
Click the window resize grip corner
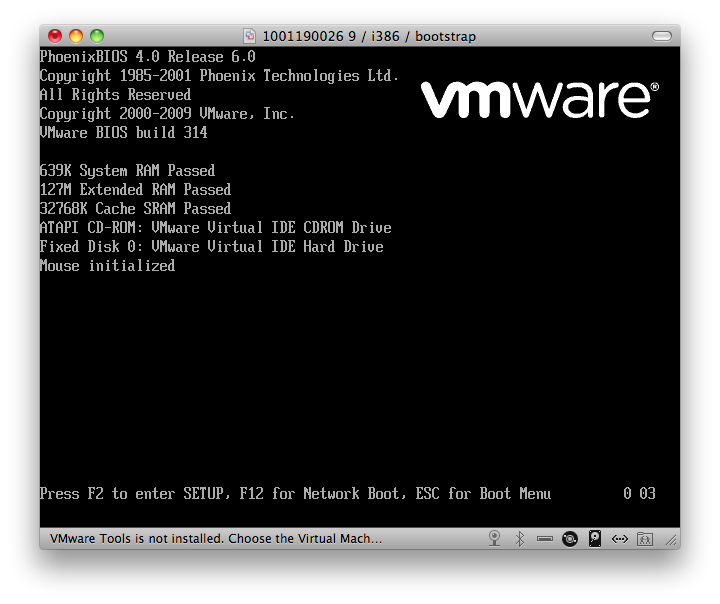(672, 541)
